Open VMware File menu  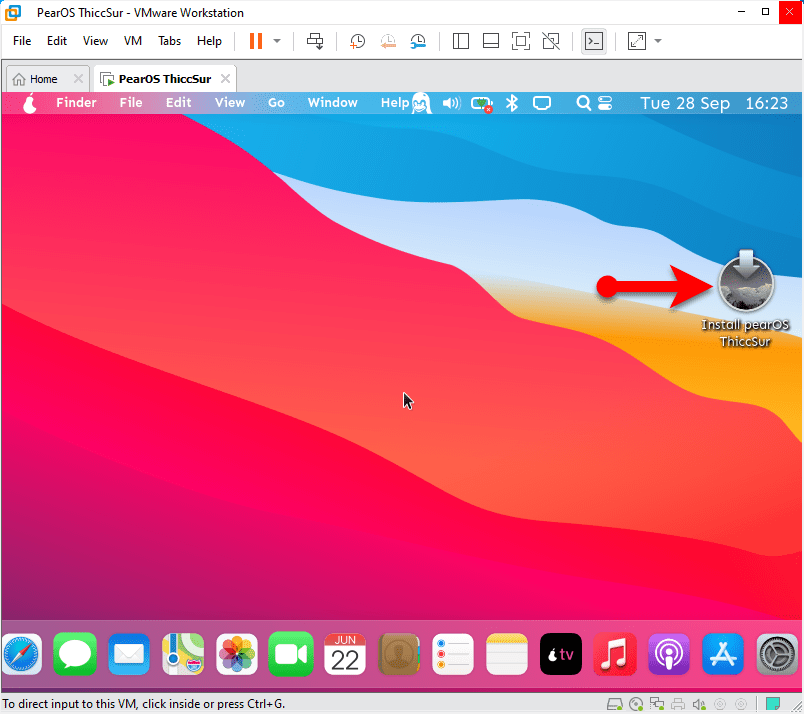[22, 41]
